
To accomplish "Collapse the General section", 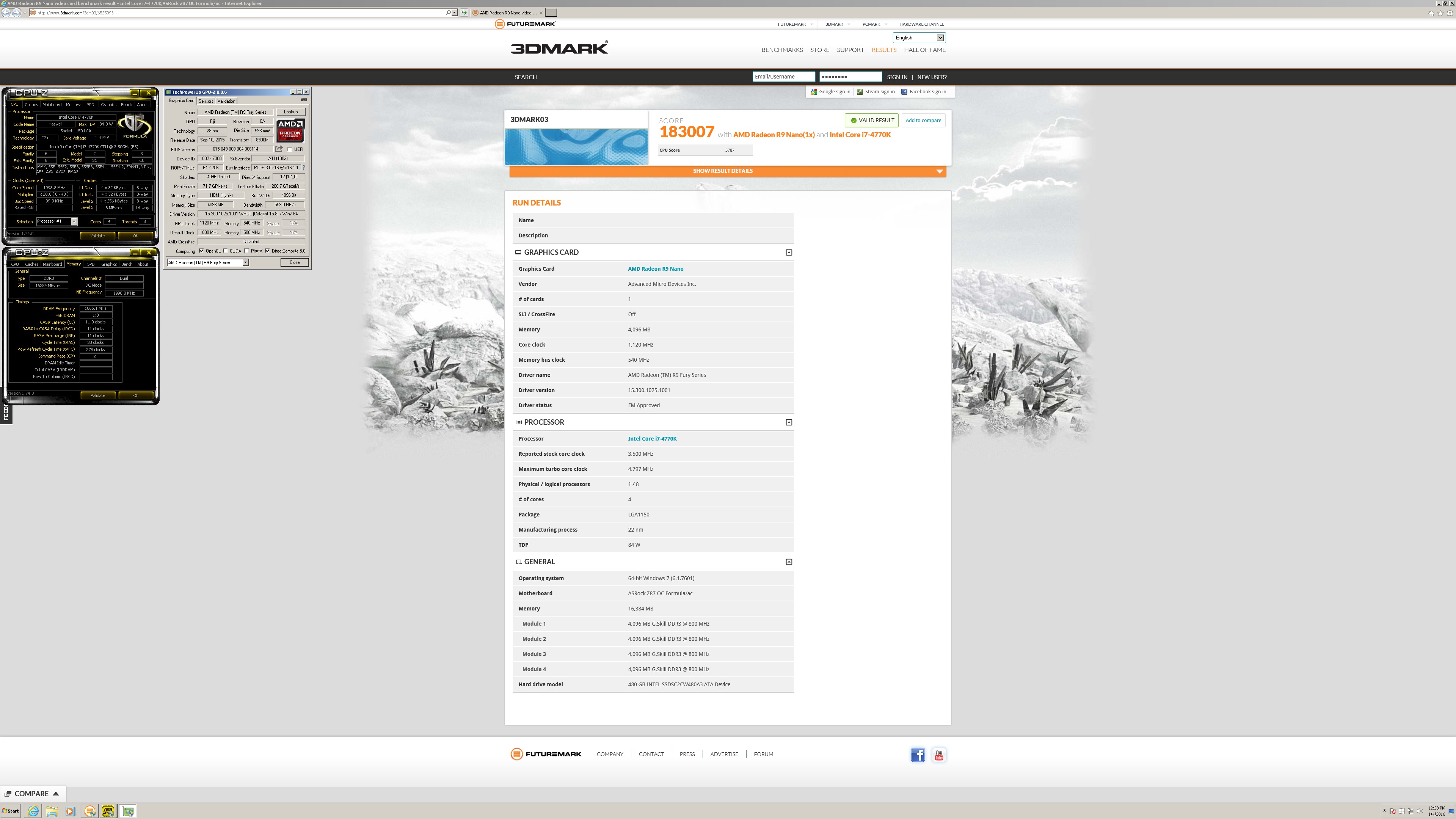I will pos(789,562).
